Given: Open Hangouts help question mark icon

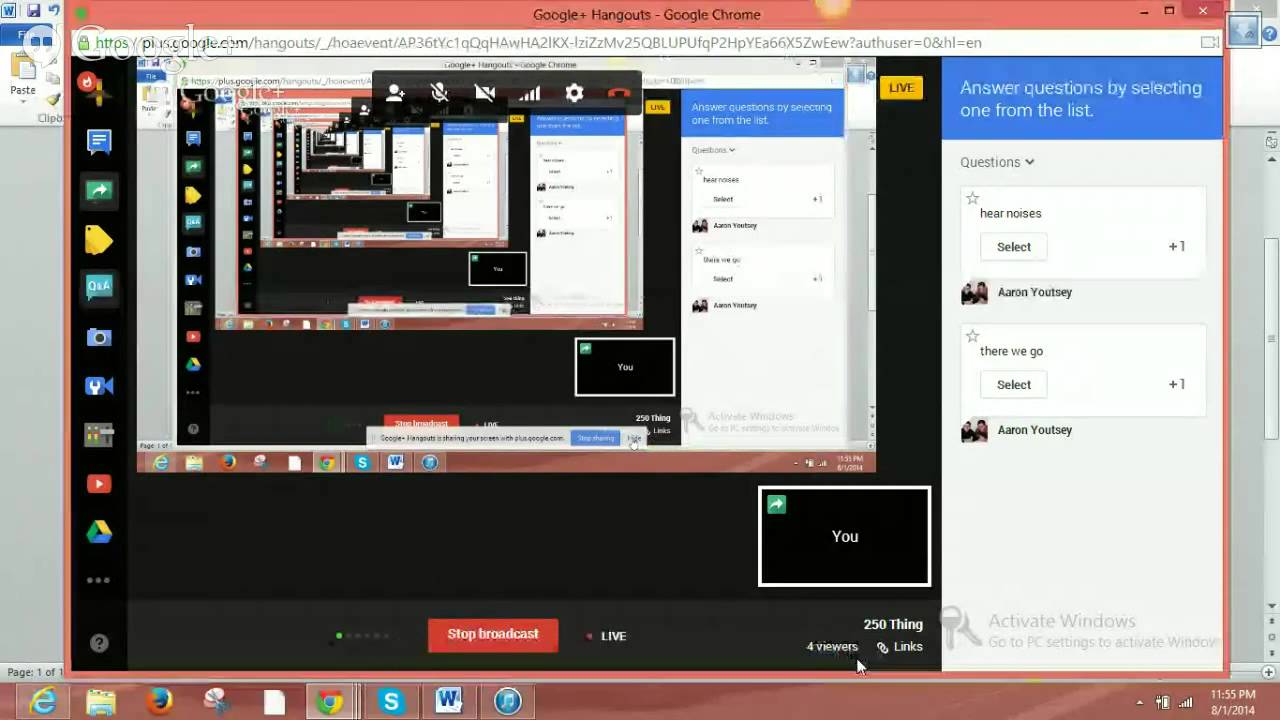Looking at the screenshot, I should [99, 643].
